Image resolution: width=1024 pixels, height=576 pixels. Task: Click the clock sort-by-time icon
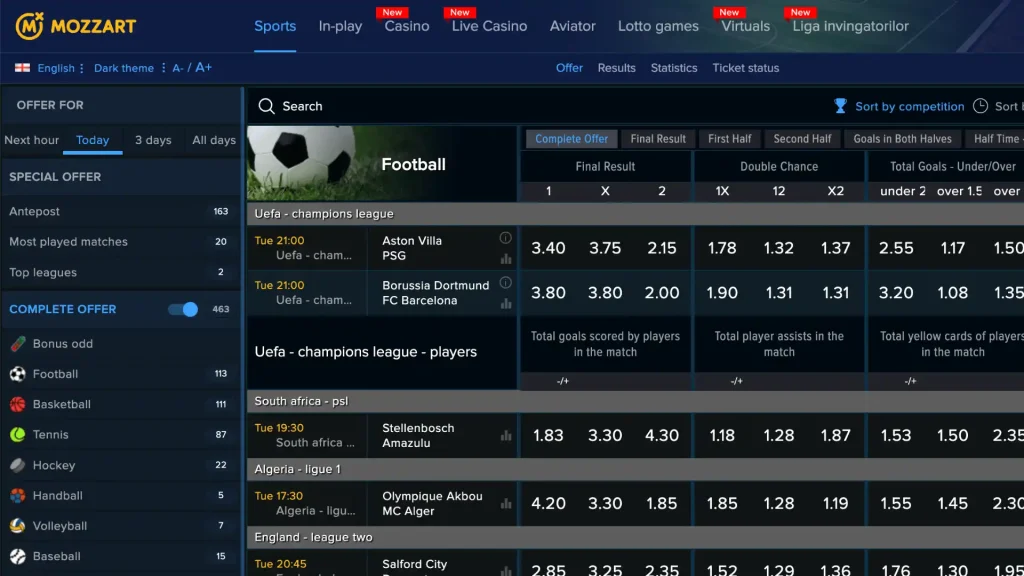(980, 106)
